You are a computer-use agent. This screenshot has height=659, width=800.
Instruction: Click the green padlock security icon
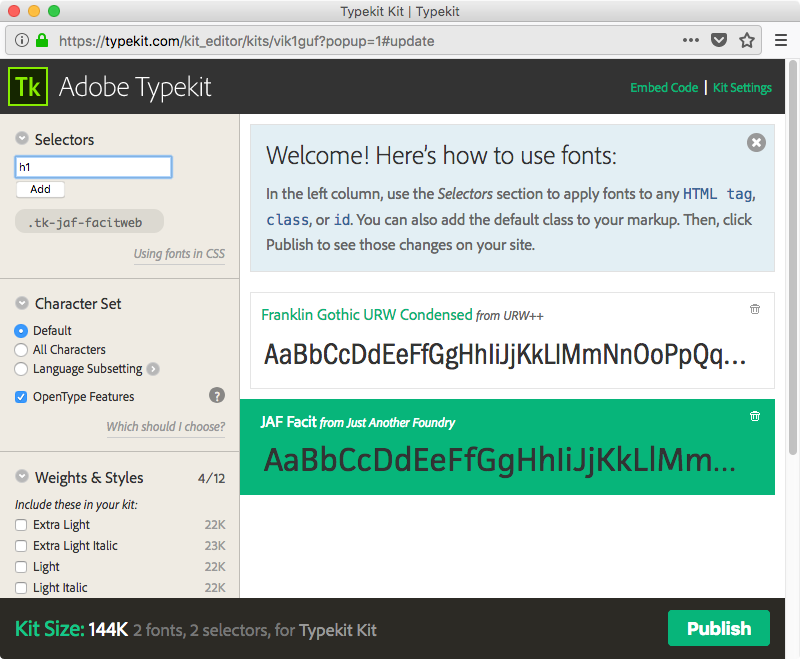pos(42,40)
